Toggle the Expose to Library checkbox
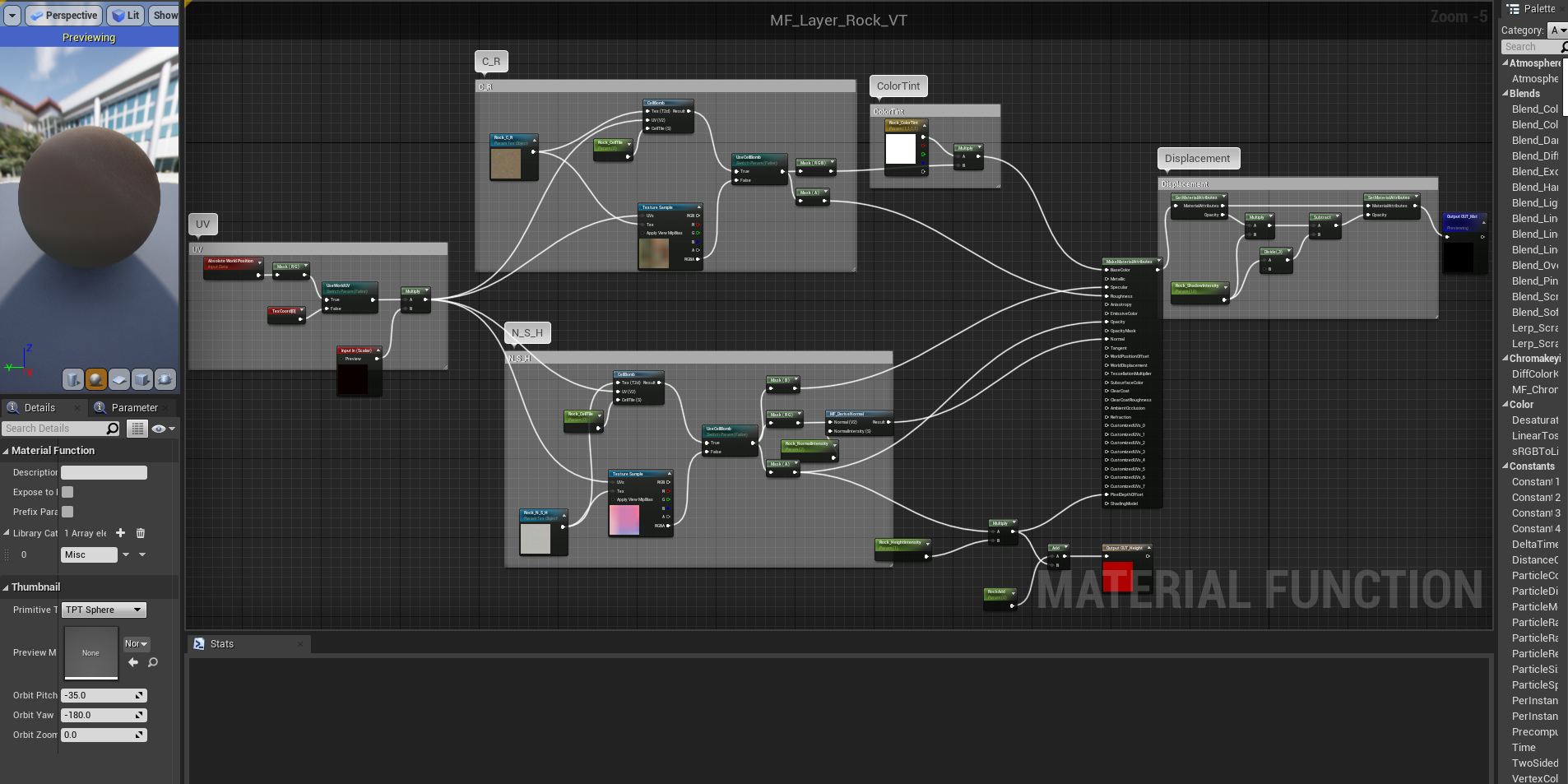Image resolution: width=1568 pixels, height=784 pixels. coord(68,492)
